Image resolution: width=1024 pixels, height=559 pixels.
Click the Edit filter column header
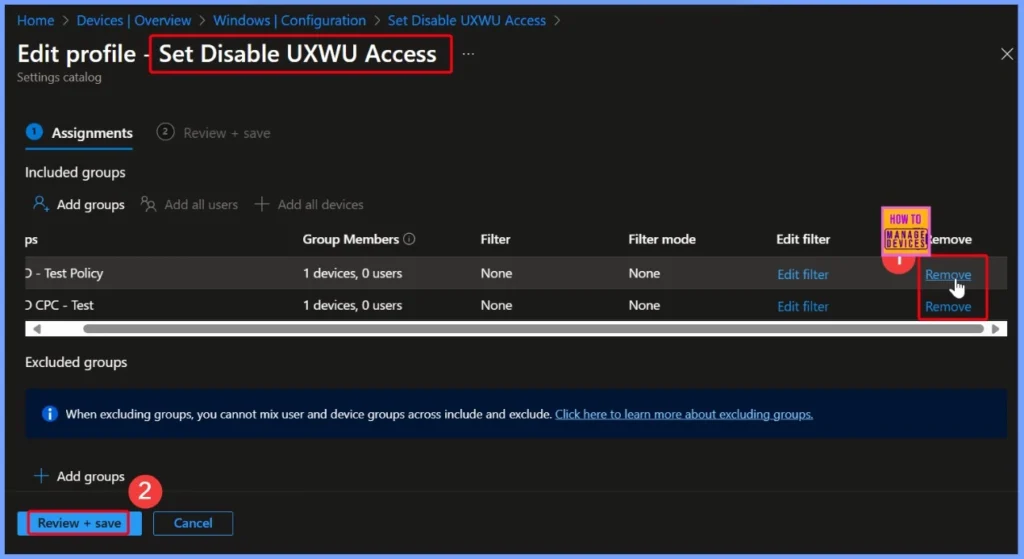click(803, 239)
